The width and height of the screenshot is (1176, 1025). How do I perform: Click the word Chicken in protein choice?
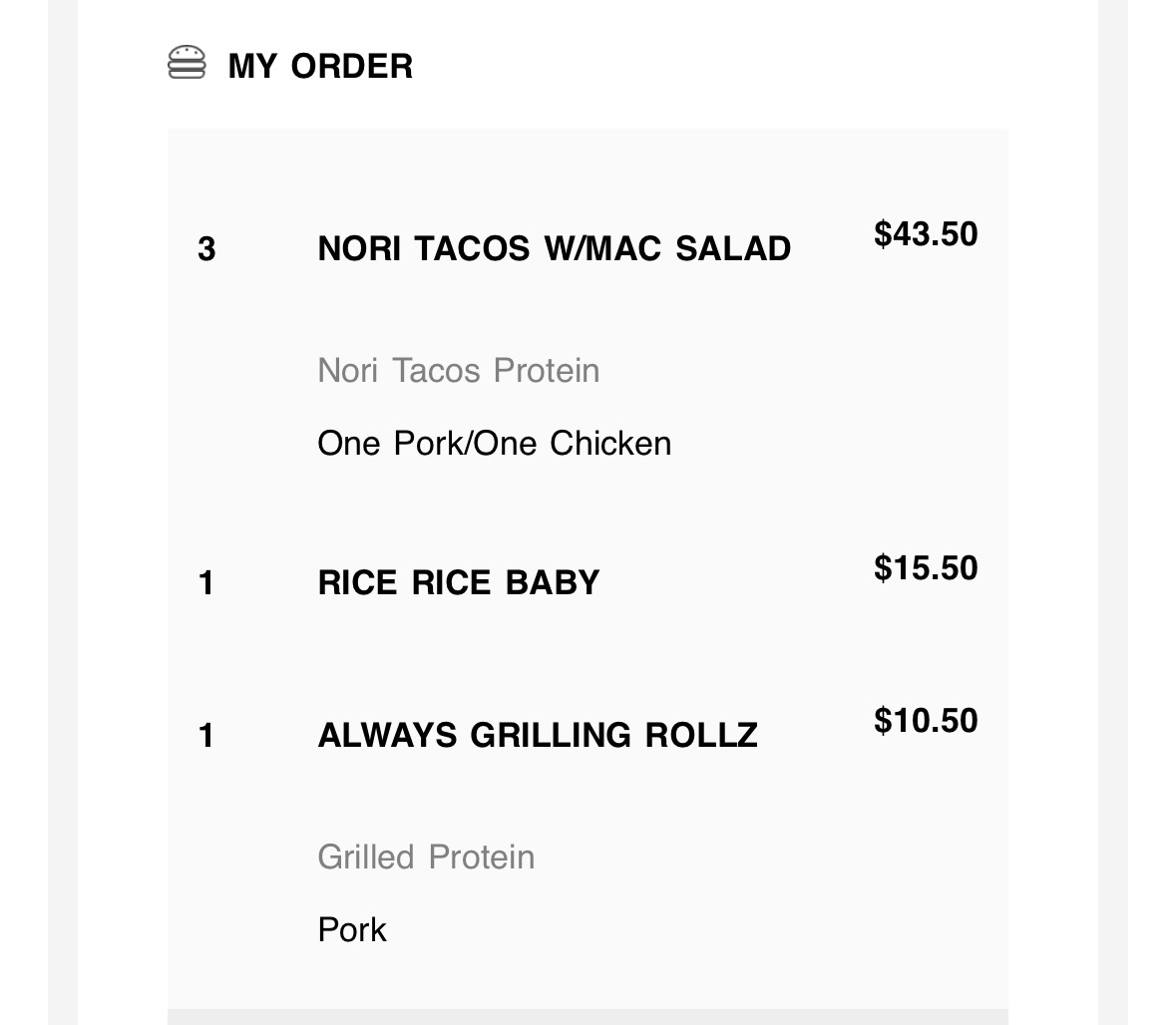(x=610, y=443)
